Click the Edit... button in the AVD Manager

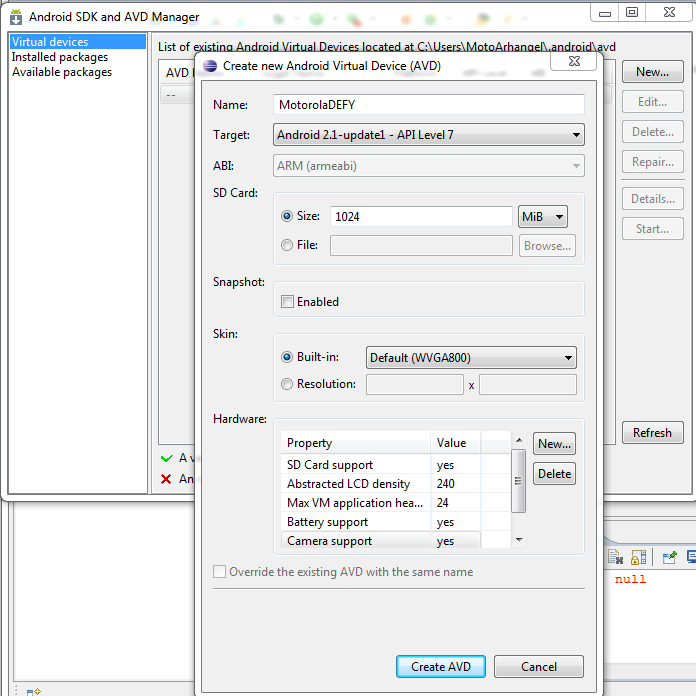652,102
